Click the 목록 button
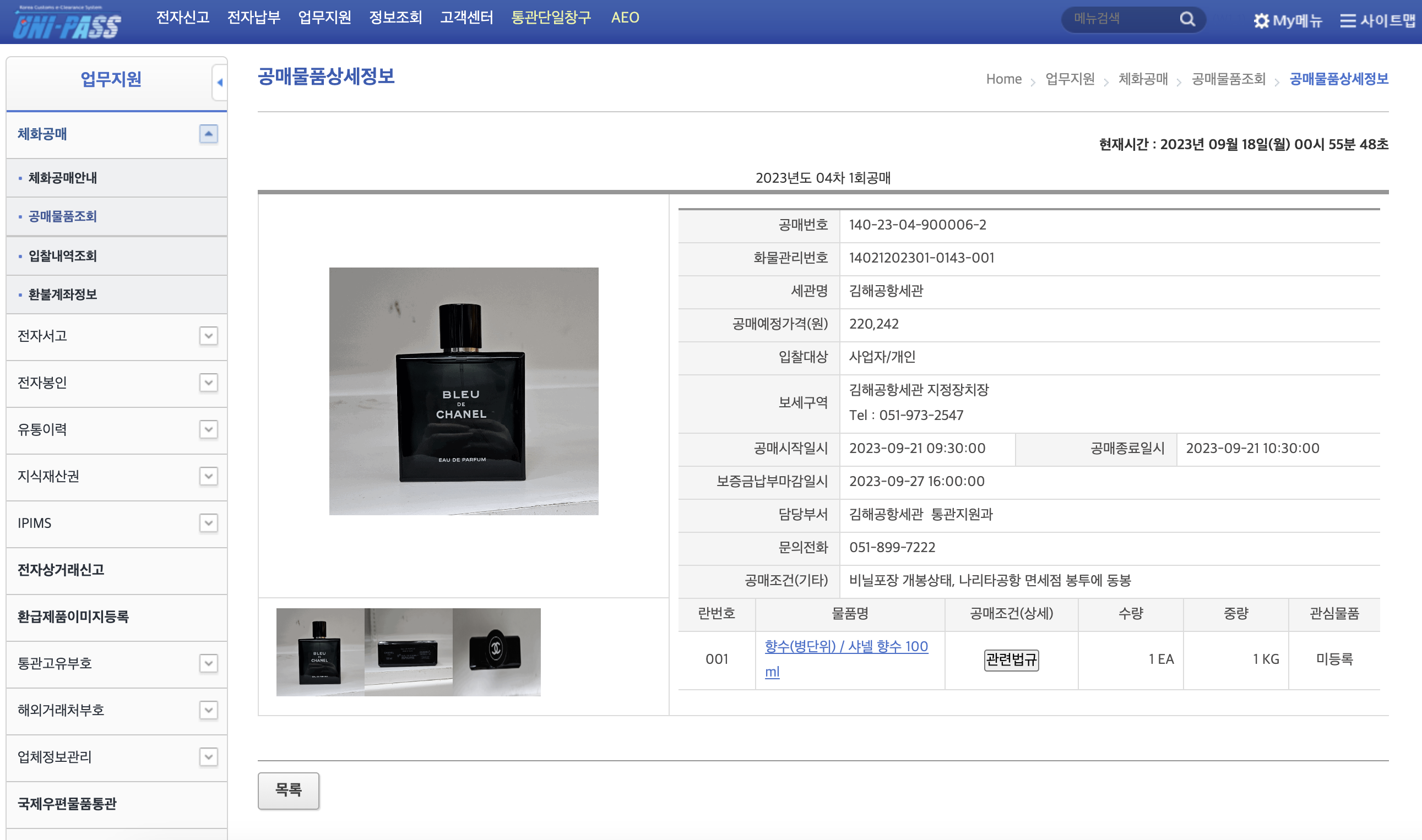This screenshot has width=1422, height=840. (288, 790)
